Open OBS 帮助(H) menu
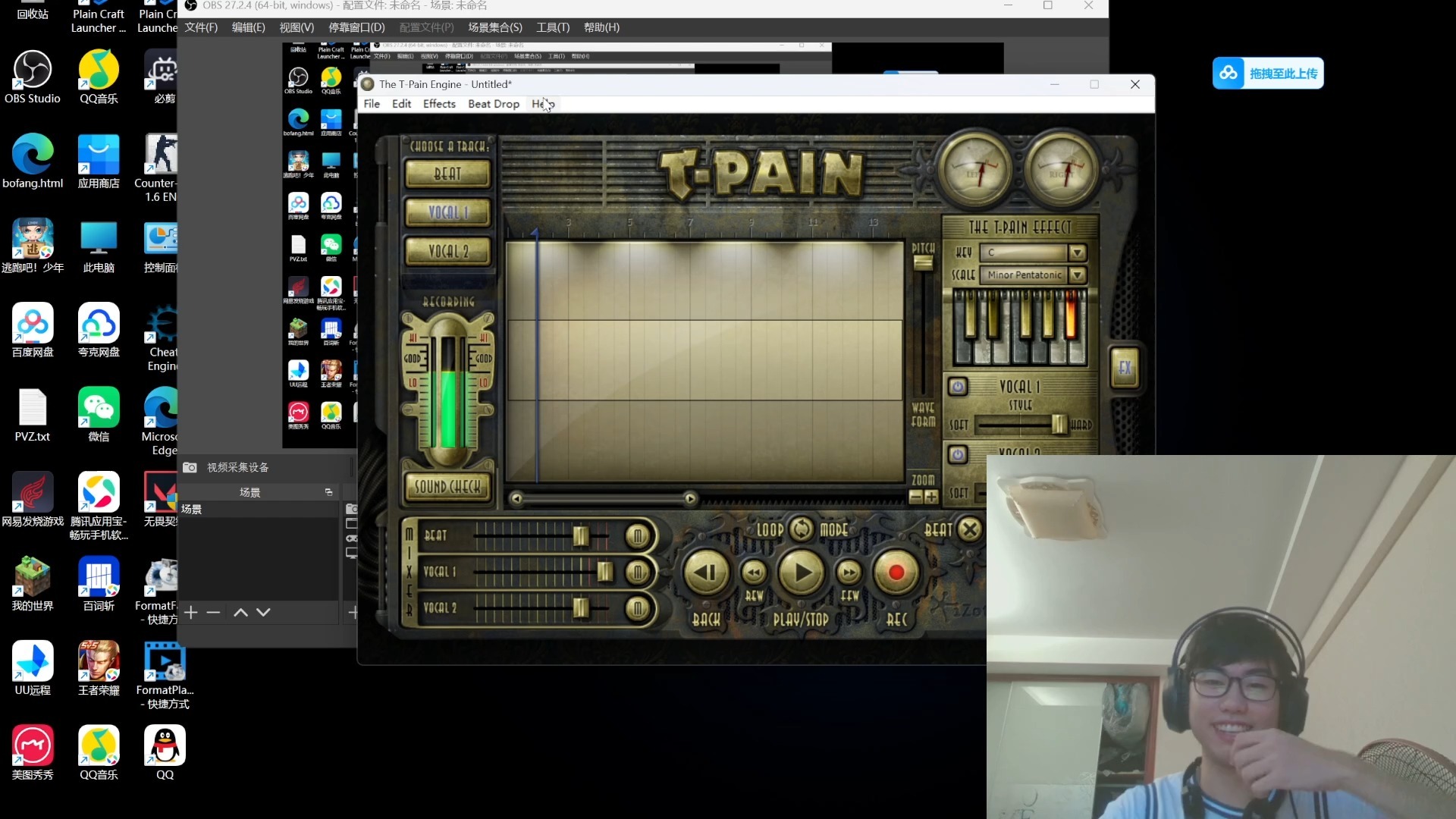 (601, 27)
